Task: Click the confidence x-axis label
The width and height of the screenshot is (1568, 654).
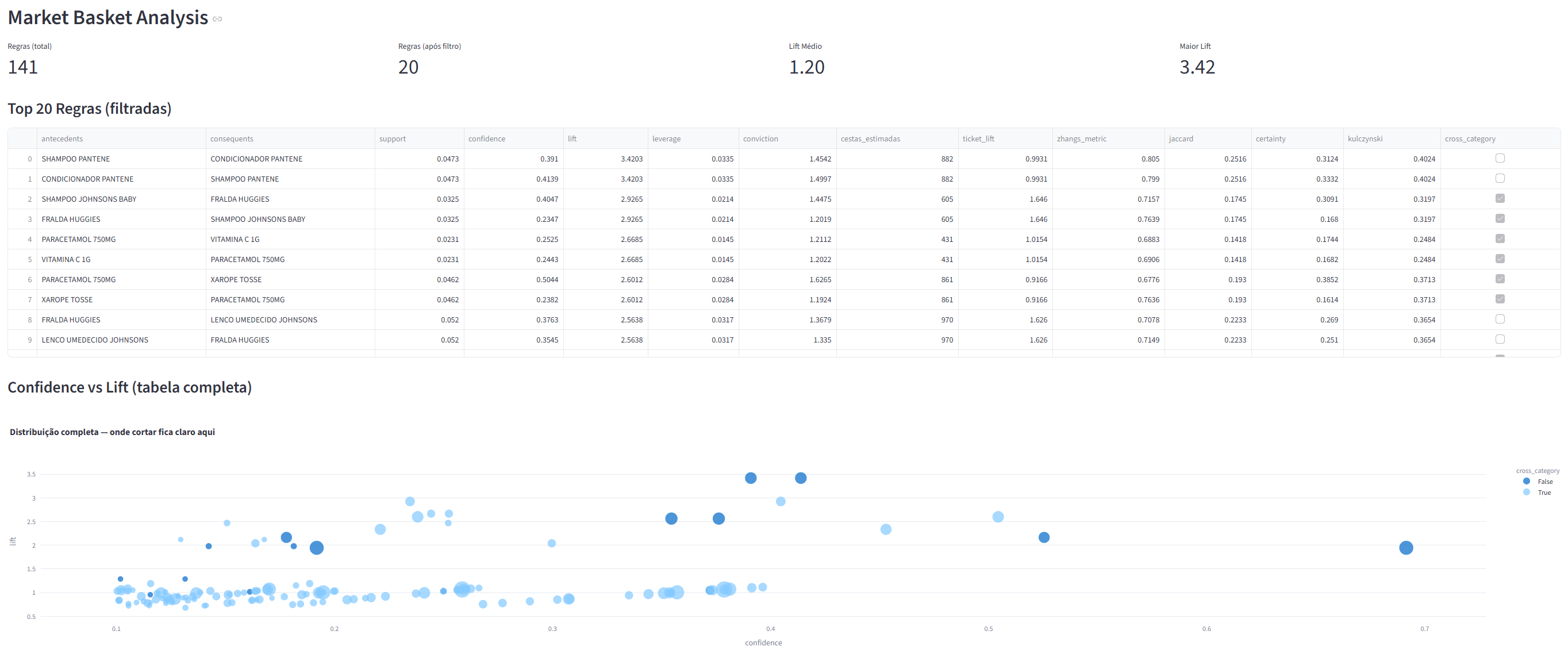Action: click(x=763, y=643)
